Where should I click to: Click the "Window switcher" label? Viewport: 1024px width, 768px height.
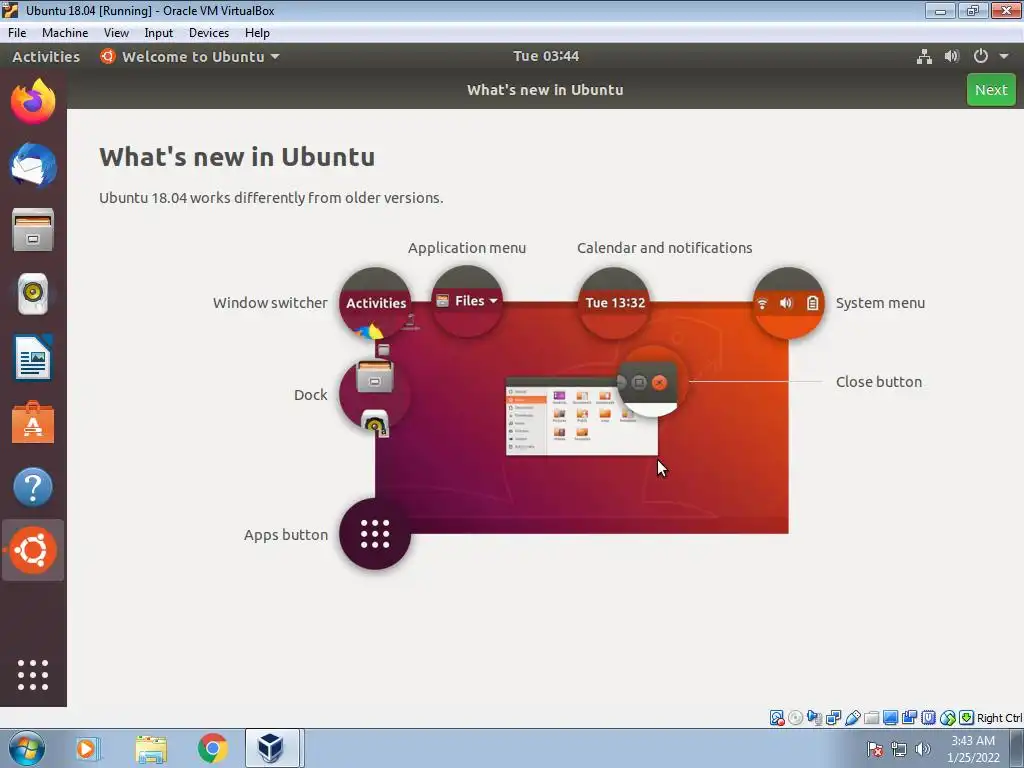pyautogui.click(x=270, y=303)
